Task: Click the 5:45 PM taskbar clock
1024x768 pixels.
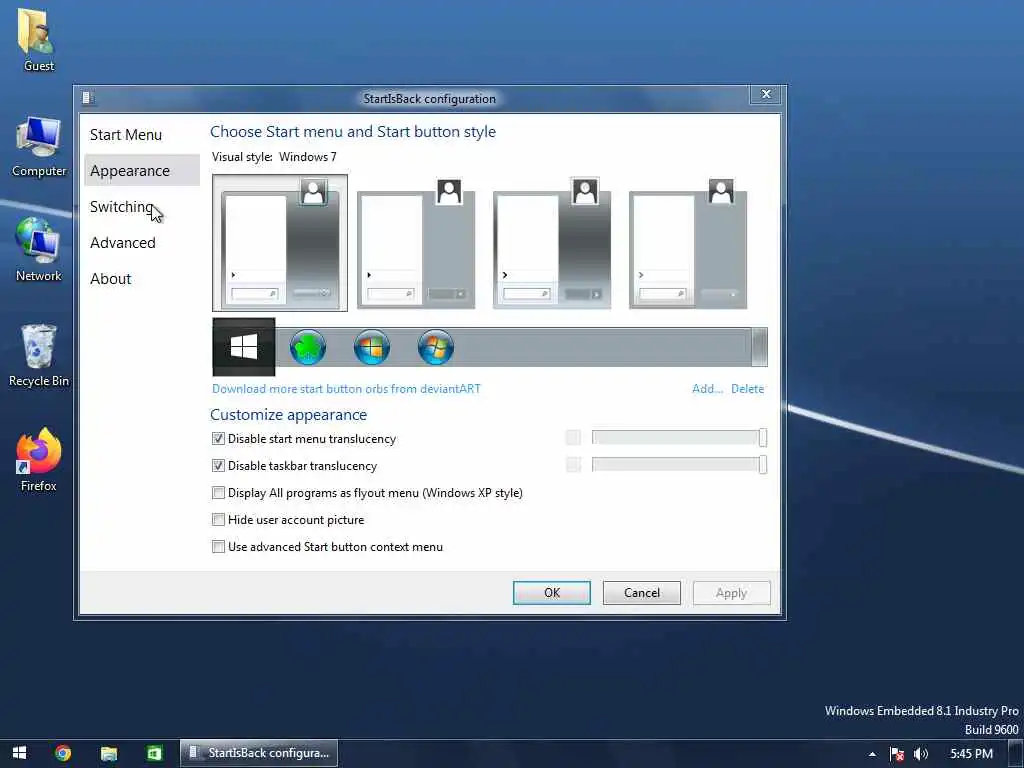Action: pos(971,754)
